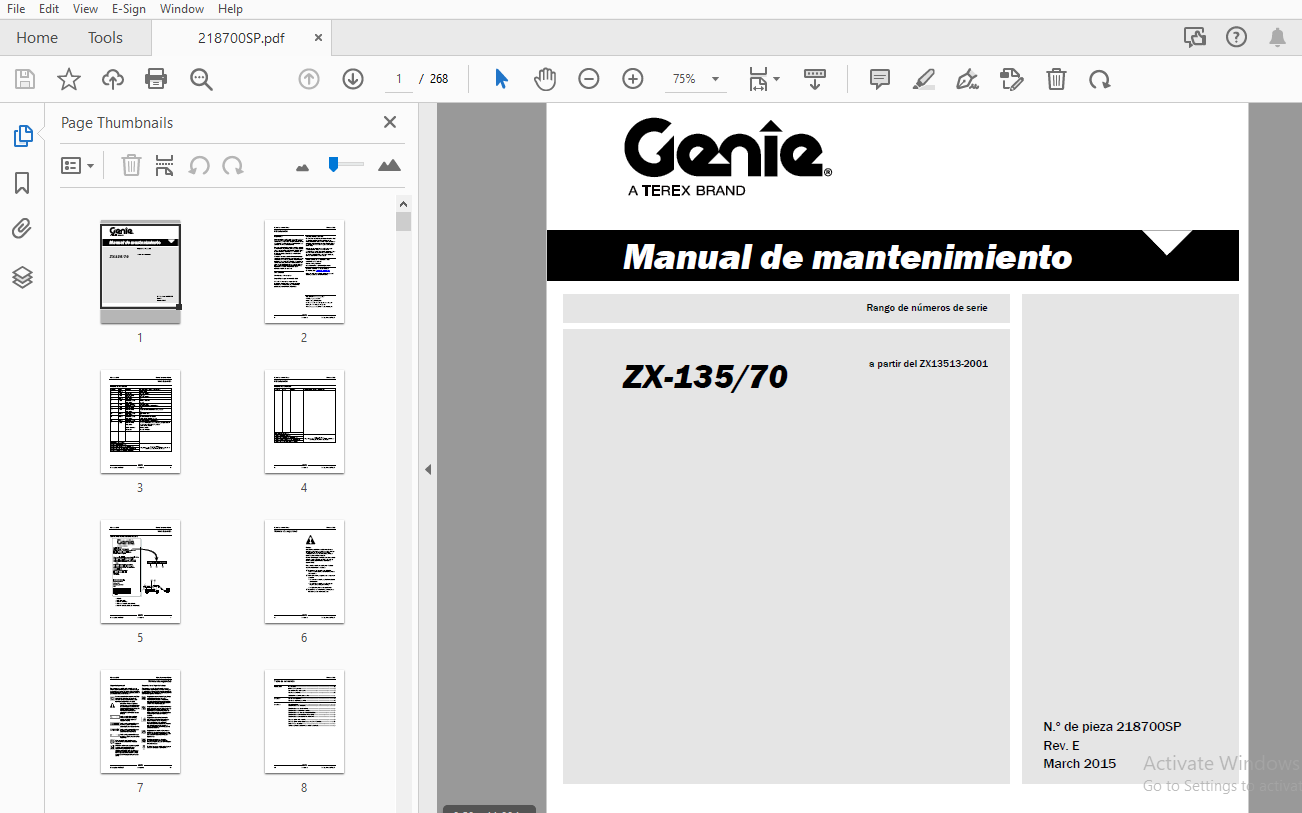Rotate thumbnails counterclockwise
Screen dimensions: 1302x813
coord(199,165)
